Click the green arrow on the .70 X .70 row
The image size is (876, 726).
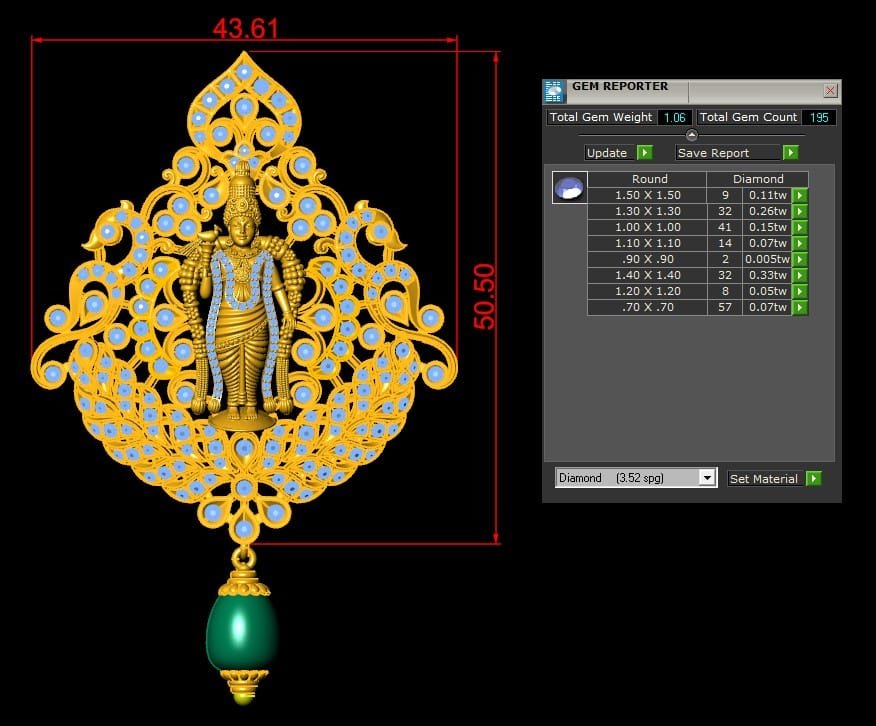pyautogui.click(x=800, y=308)
